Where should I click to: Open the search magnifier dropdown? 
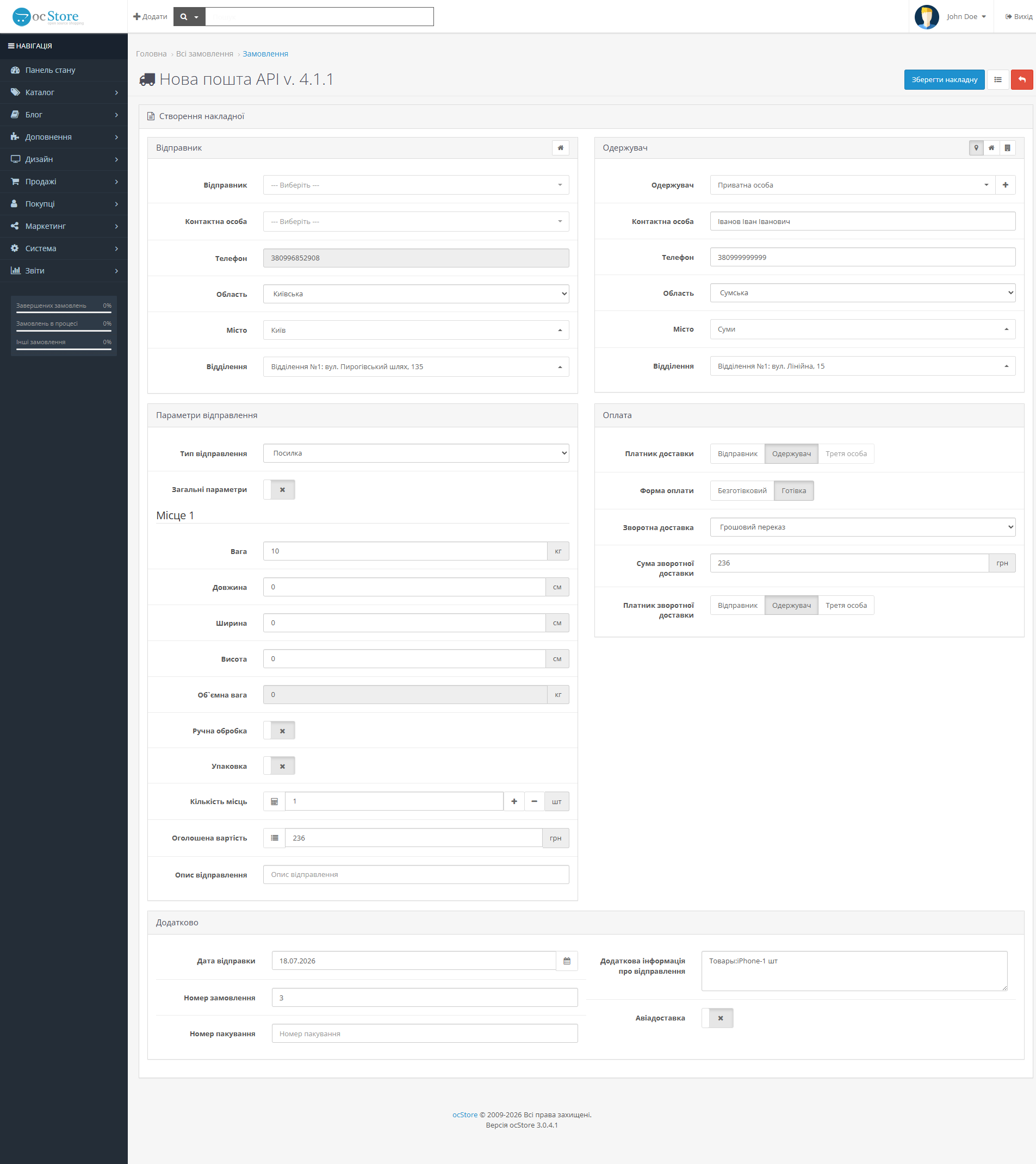click(x=189, y=16)
